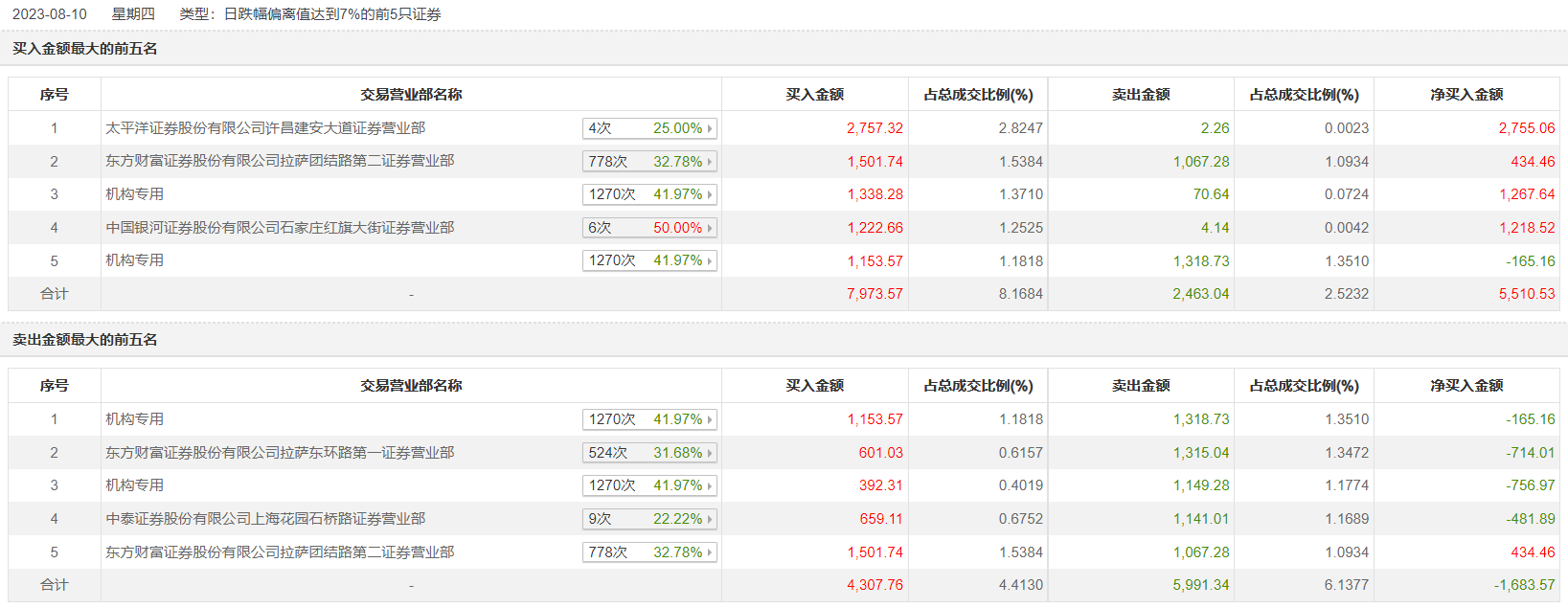
Task: Expand the 6次 stats box for 中国银河证券
Action: point(648,228)
